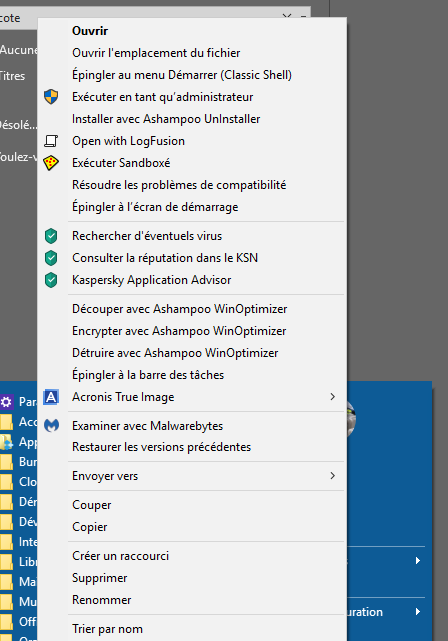
Task: Click the Sandboxie icon next to Exécuter Sandboxé
Action: coord(51,163)
